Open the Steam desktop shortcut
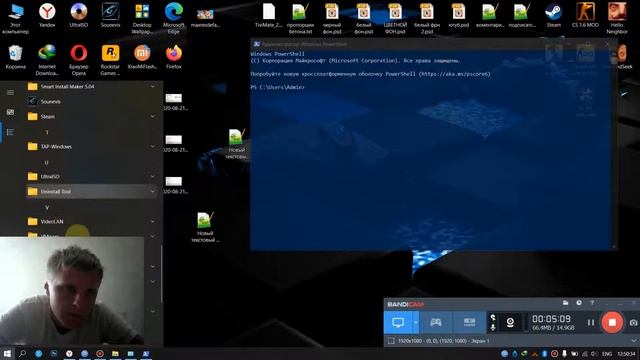This screenshot has height=360, width=640. click(x=553, y=15)
